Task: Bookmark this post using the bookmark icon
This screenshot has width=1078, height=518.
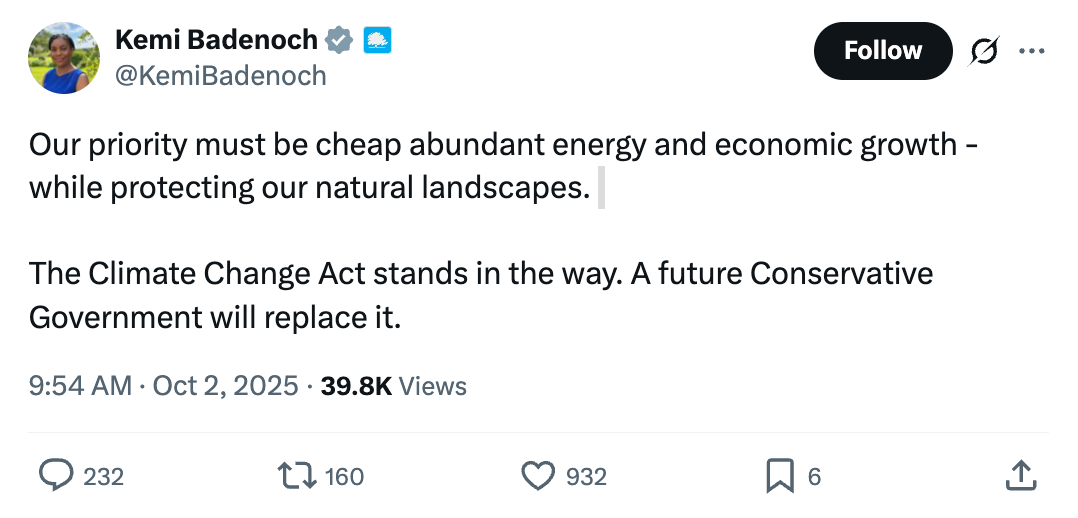Action: (x=780, y=476)
